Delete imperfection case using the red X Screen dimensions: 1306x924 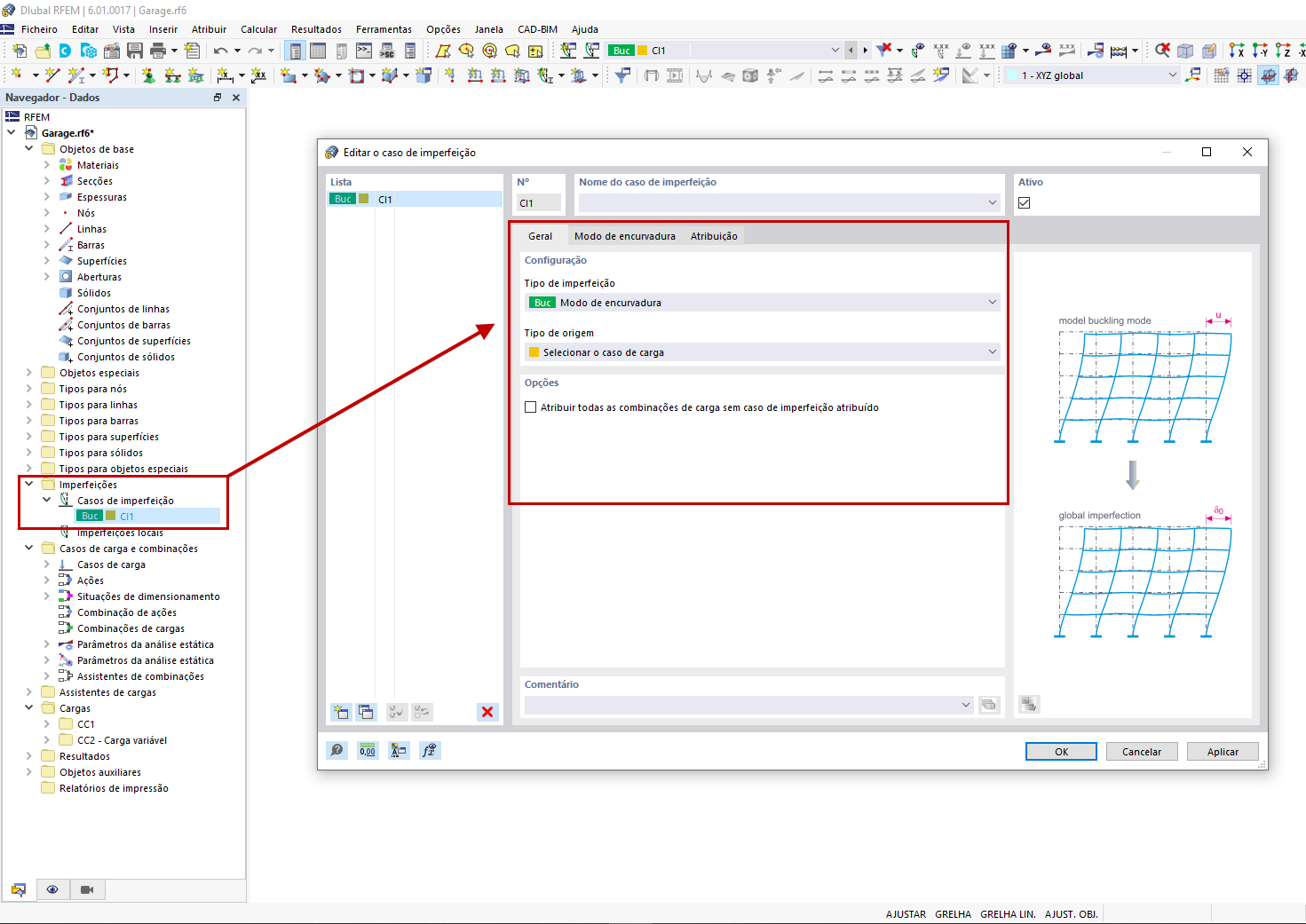coord(487,712)
